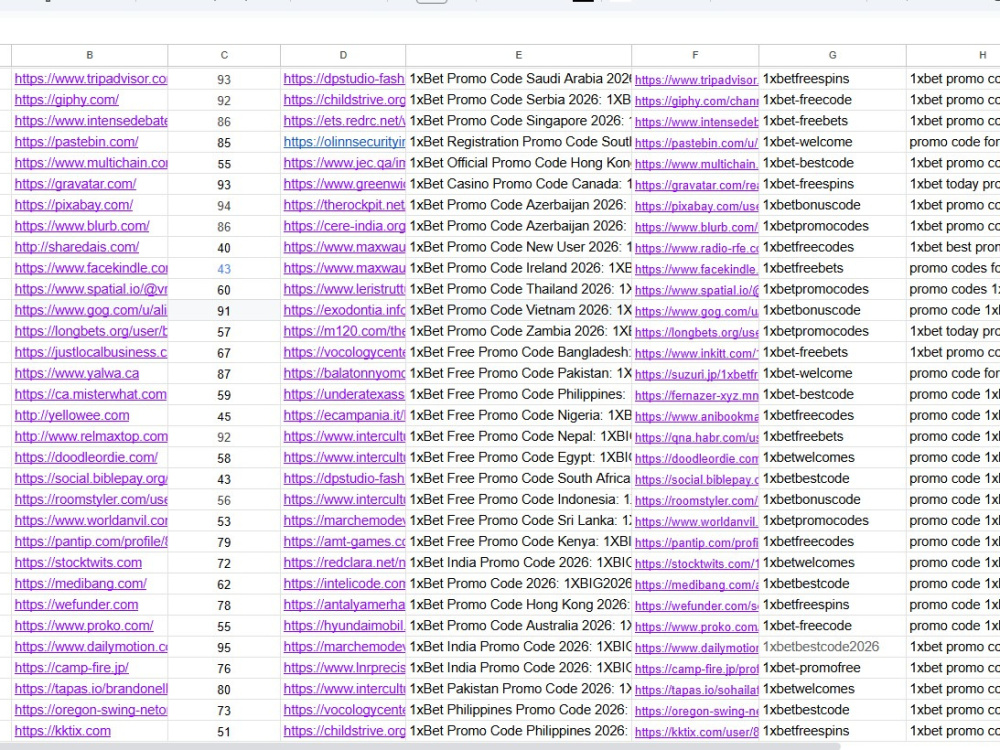This screenshot has width=1000, height=750.
Task: Select the 'Promo Code Singapore 2026' cell
Action: pyautogui.click(x=518, y=121)
